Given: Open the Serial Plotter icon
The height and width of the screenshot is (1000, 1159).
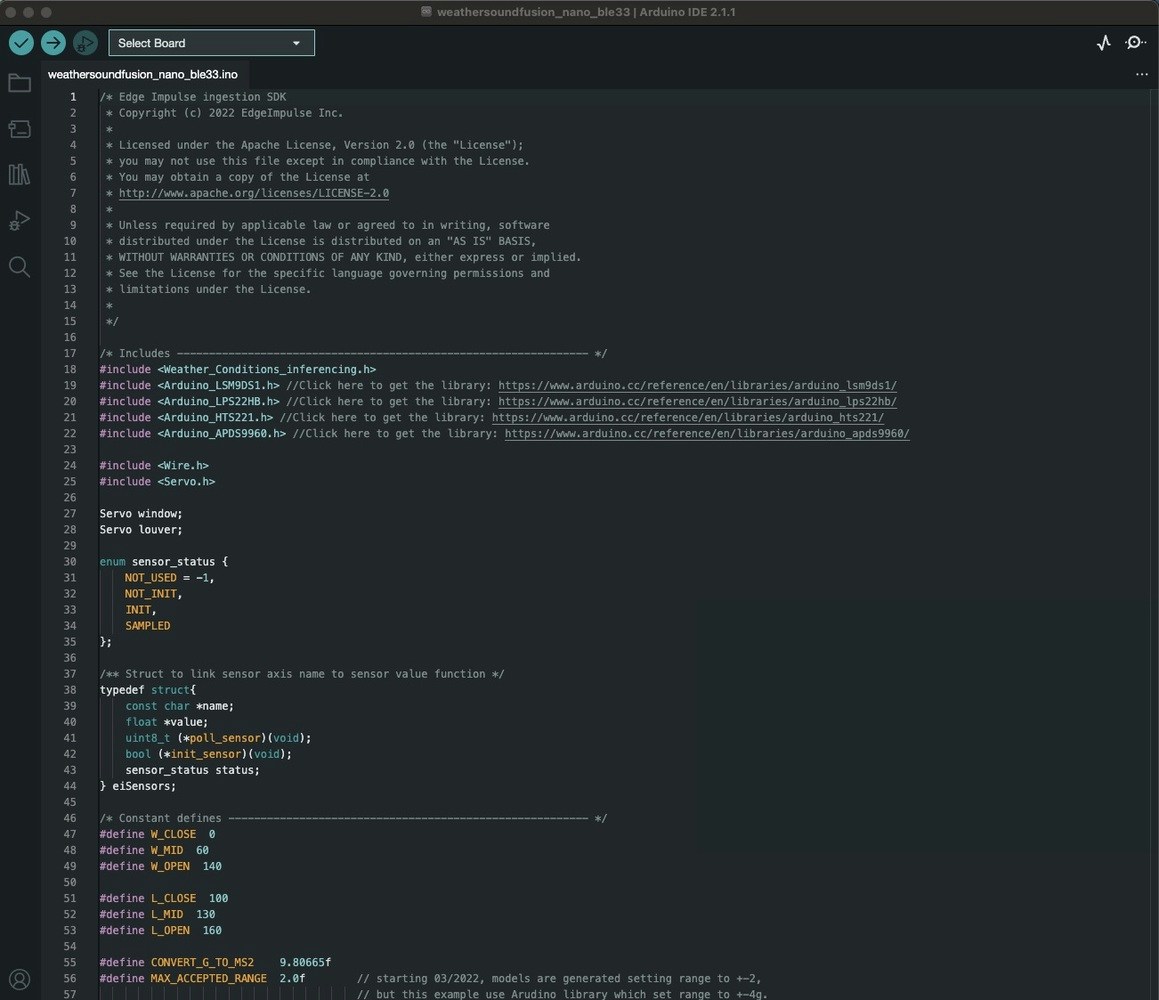Looking at the screenshot, I should coord(1103,43).
